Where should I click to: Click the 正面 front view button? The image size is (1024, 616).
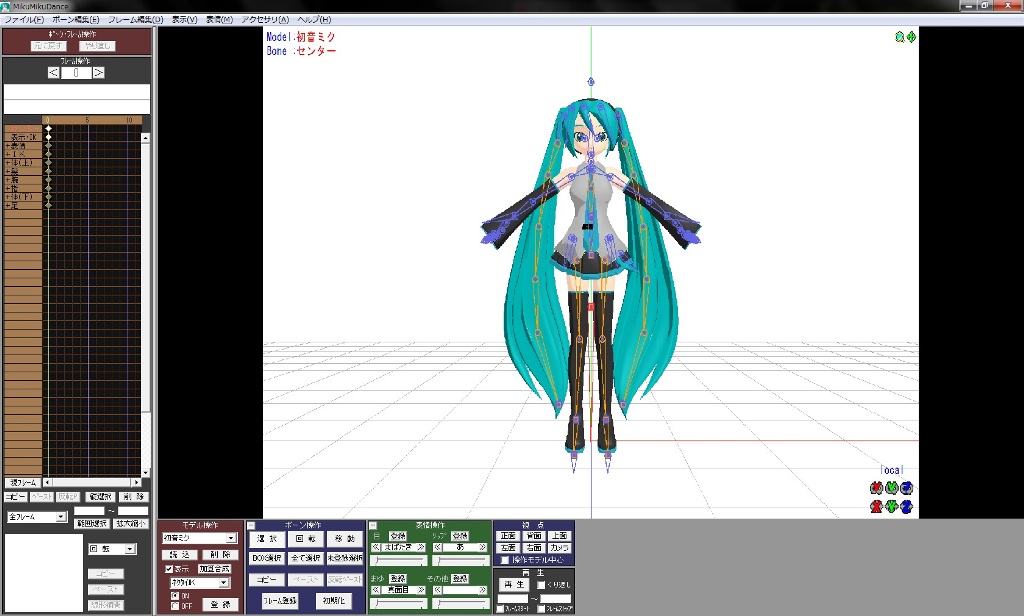click(507, 536)
